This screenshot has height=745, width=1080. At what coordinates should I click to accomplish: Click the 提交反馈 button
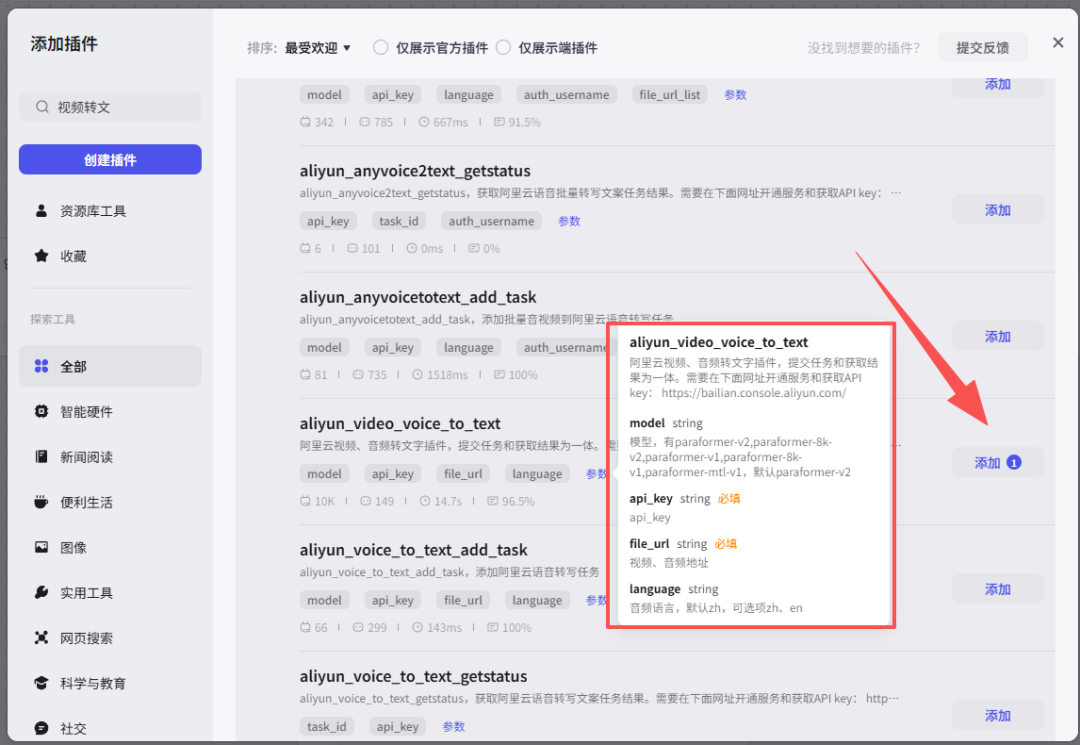click(983, 48)
